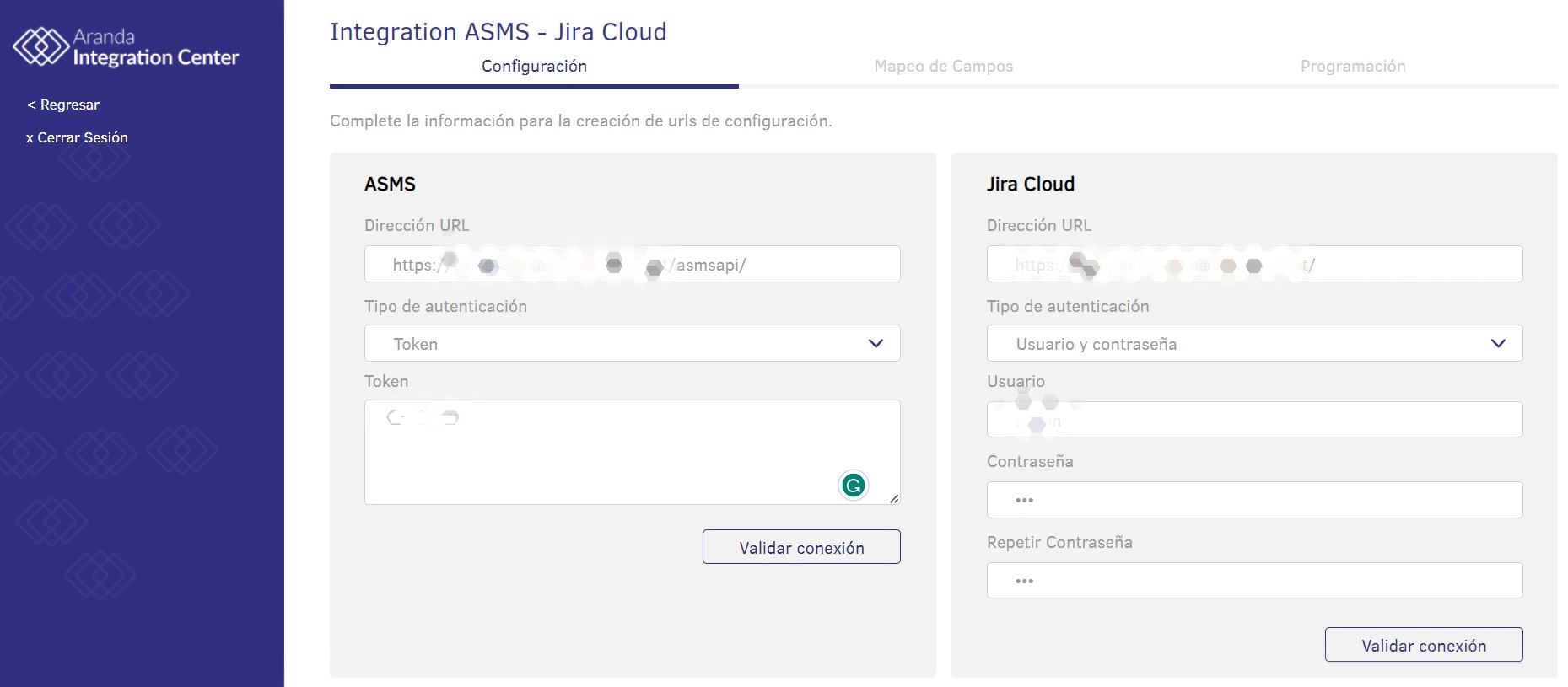Click the ASMS Token text area
Image resolution: width=1568 pixels, height=687 pixels.
click(x=633, y=452)
